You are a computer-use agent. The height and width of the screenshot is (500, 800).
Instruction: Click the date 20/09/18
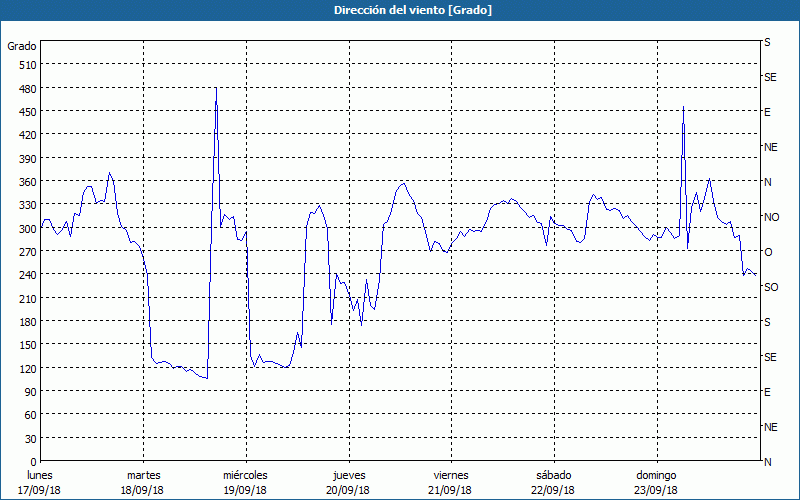click(x=348, y=490)
